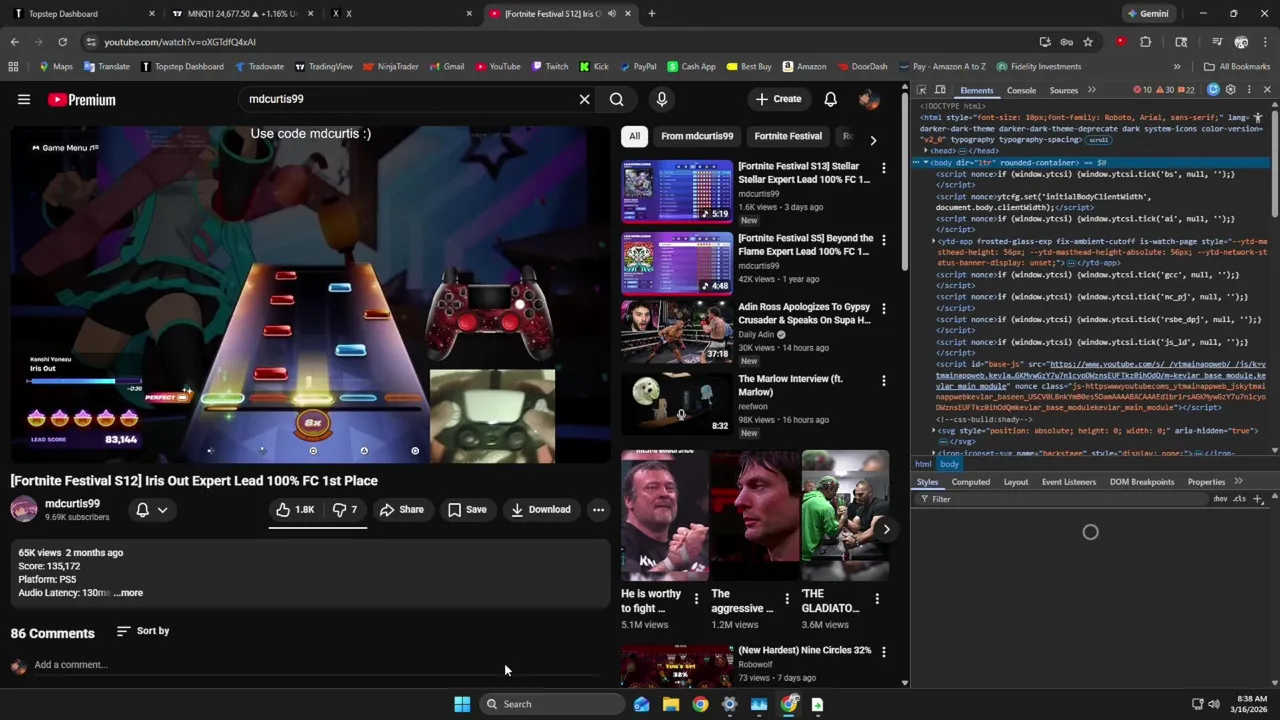The image size is (1280, 720).
Task: Toggle channel notification bell for mdcurtis99
Action: (151, 510)
